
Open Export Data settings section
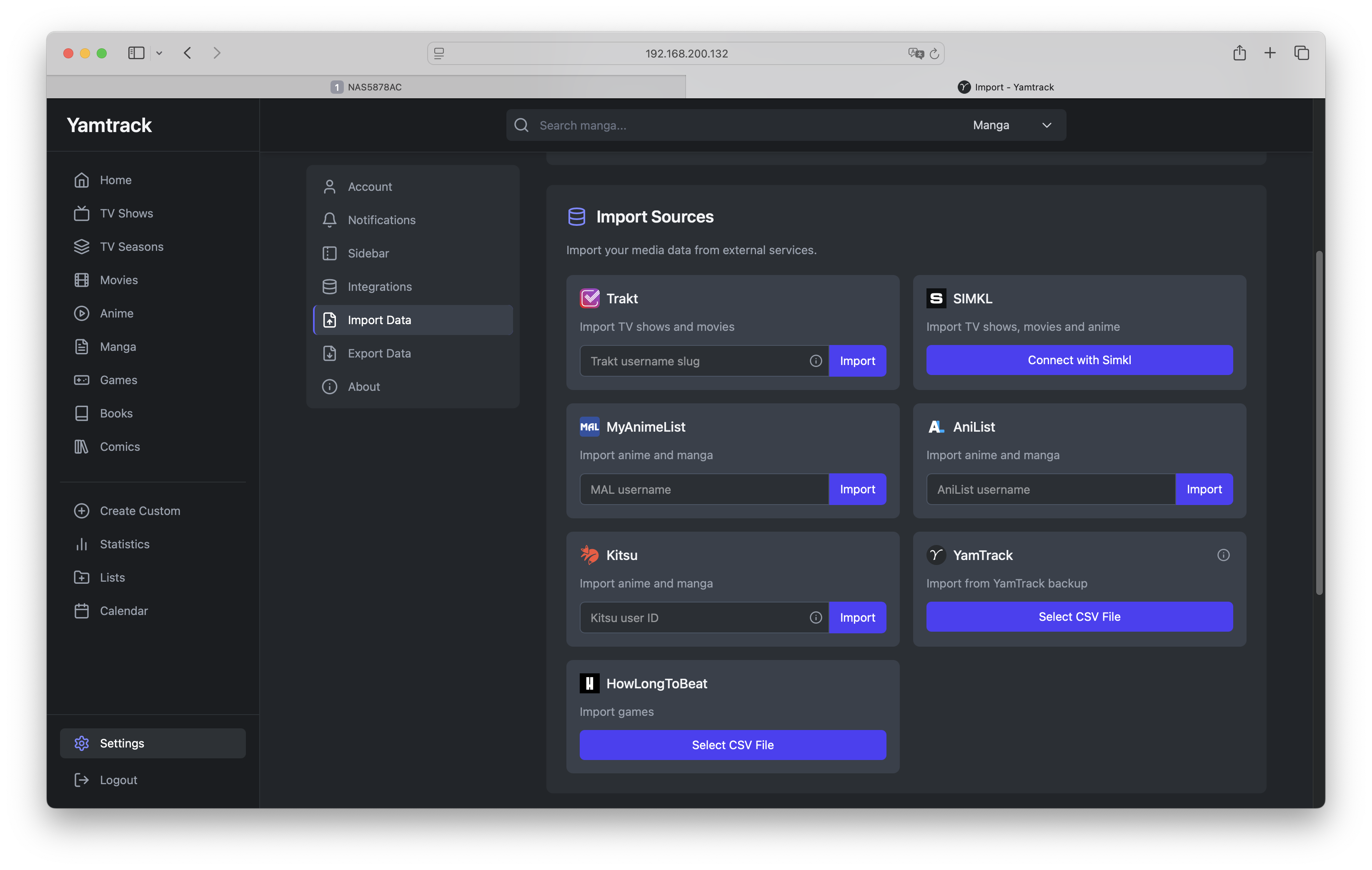[x=379, y=353]
